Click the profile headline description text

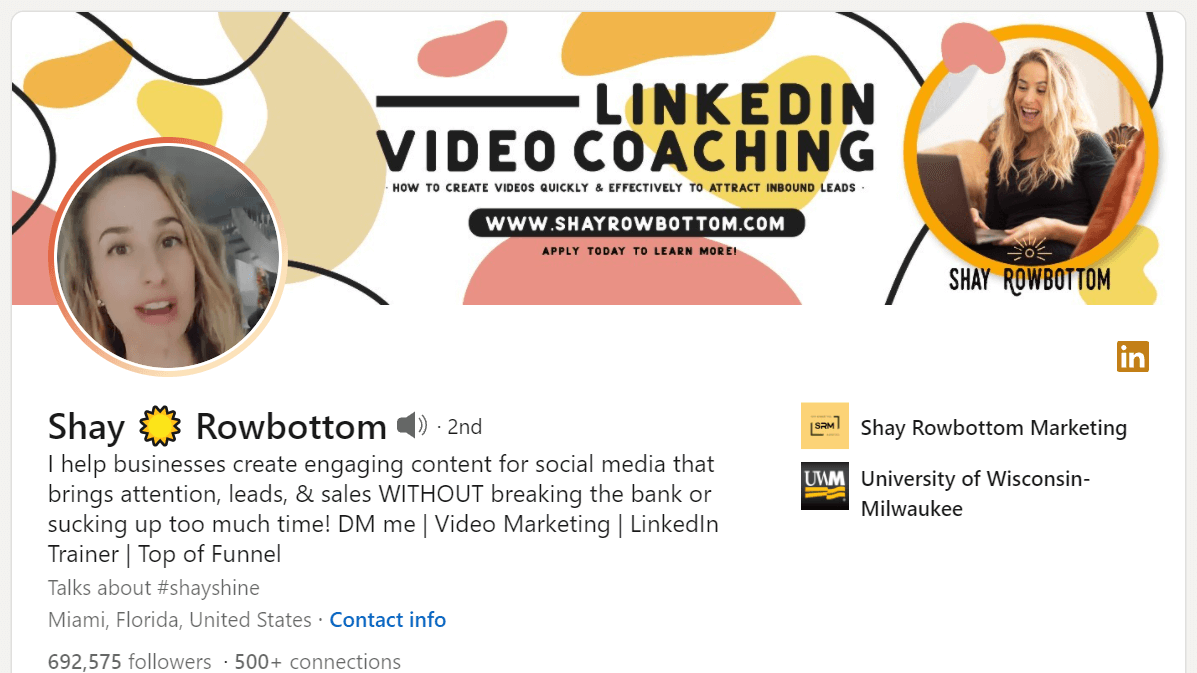[x=383, y=509]
